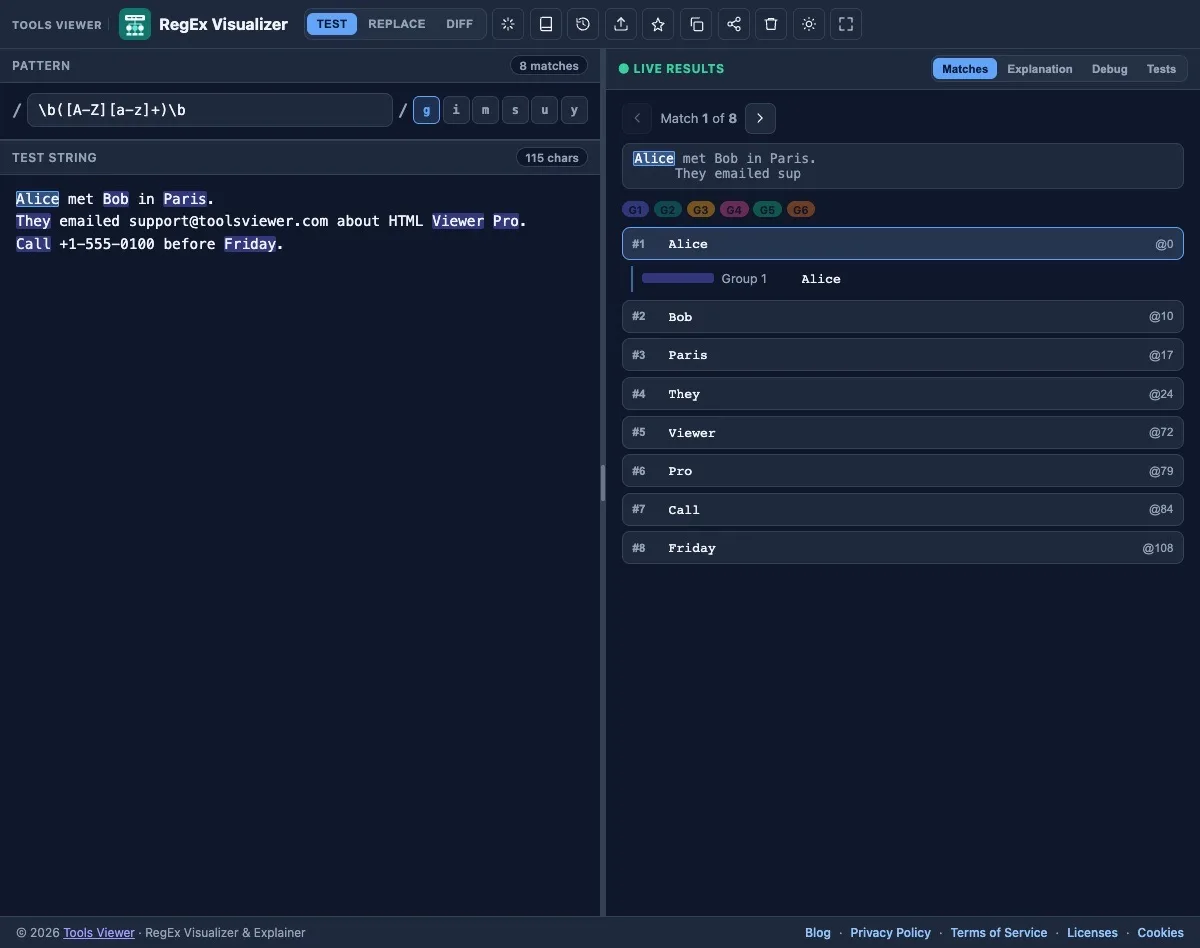Click the copy icon in toolbar

pyautogui.click(x=696, y=24)
